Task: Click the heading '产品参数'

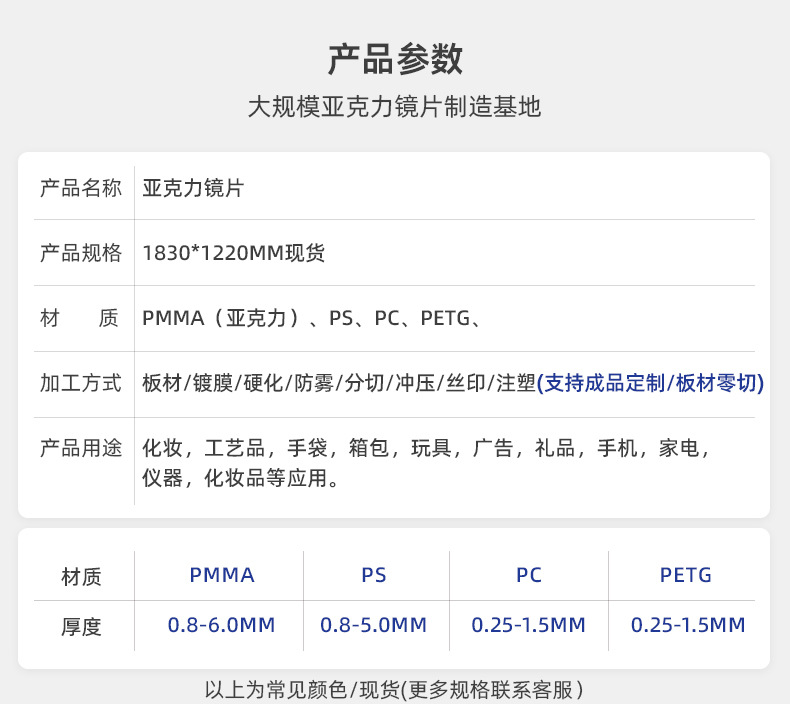Action: click(x=395, y=59)
